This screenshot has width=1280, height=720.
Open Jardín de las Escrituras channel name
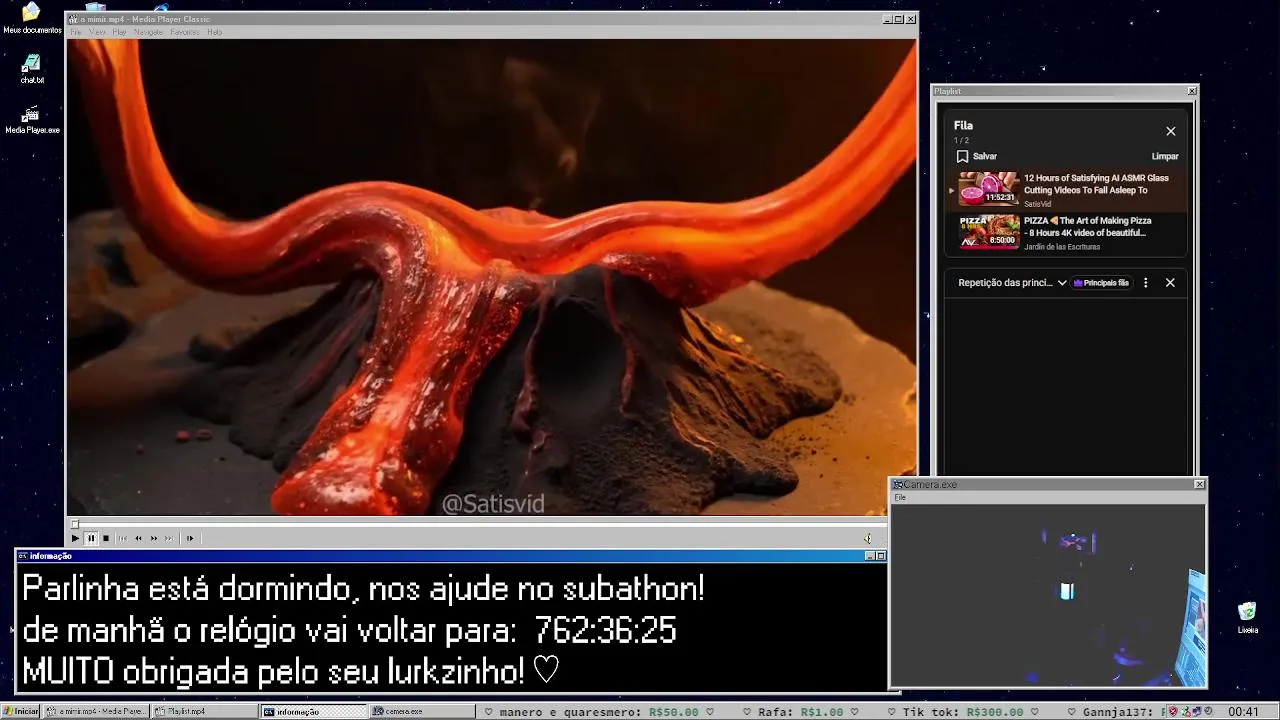click(x=1062, y=246)
